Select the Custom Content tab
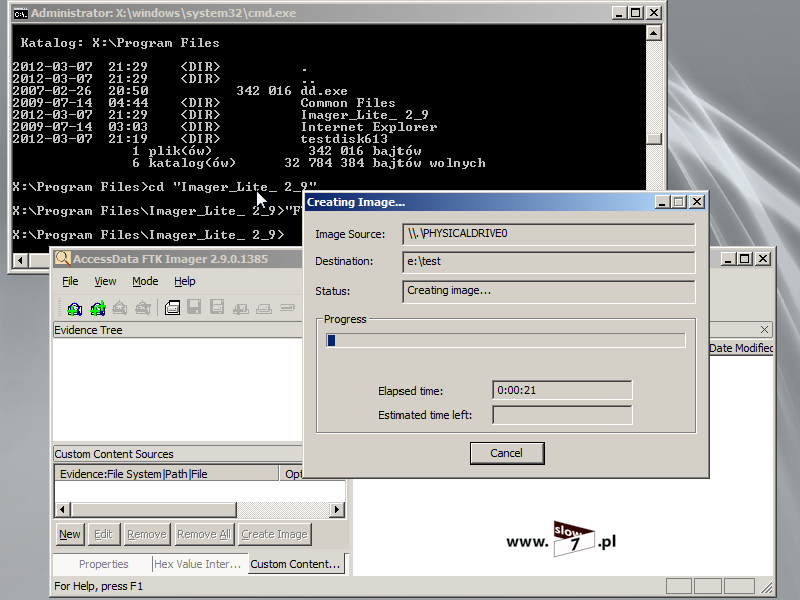 (295, 564)
